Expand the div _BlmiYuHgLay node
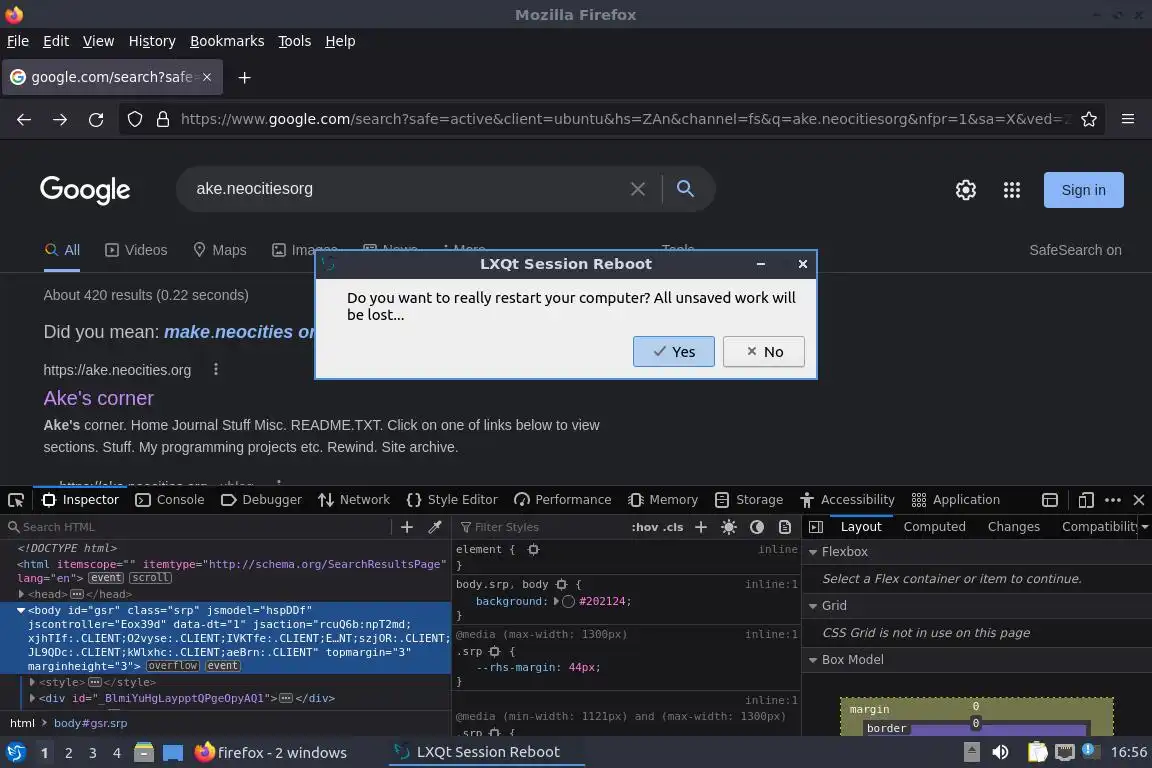The height and width of the screenshot is (768, 1152). (32, 698)
